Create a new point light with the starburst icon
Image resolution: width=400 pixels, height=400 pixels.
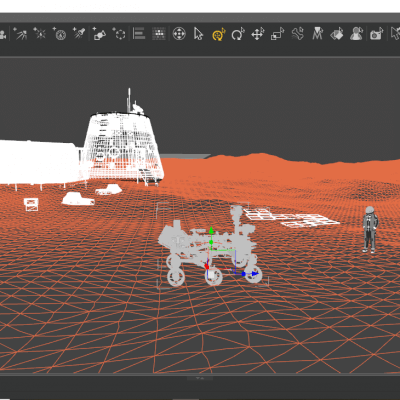(40, 34)
